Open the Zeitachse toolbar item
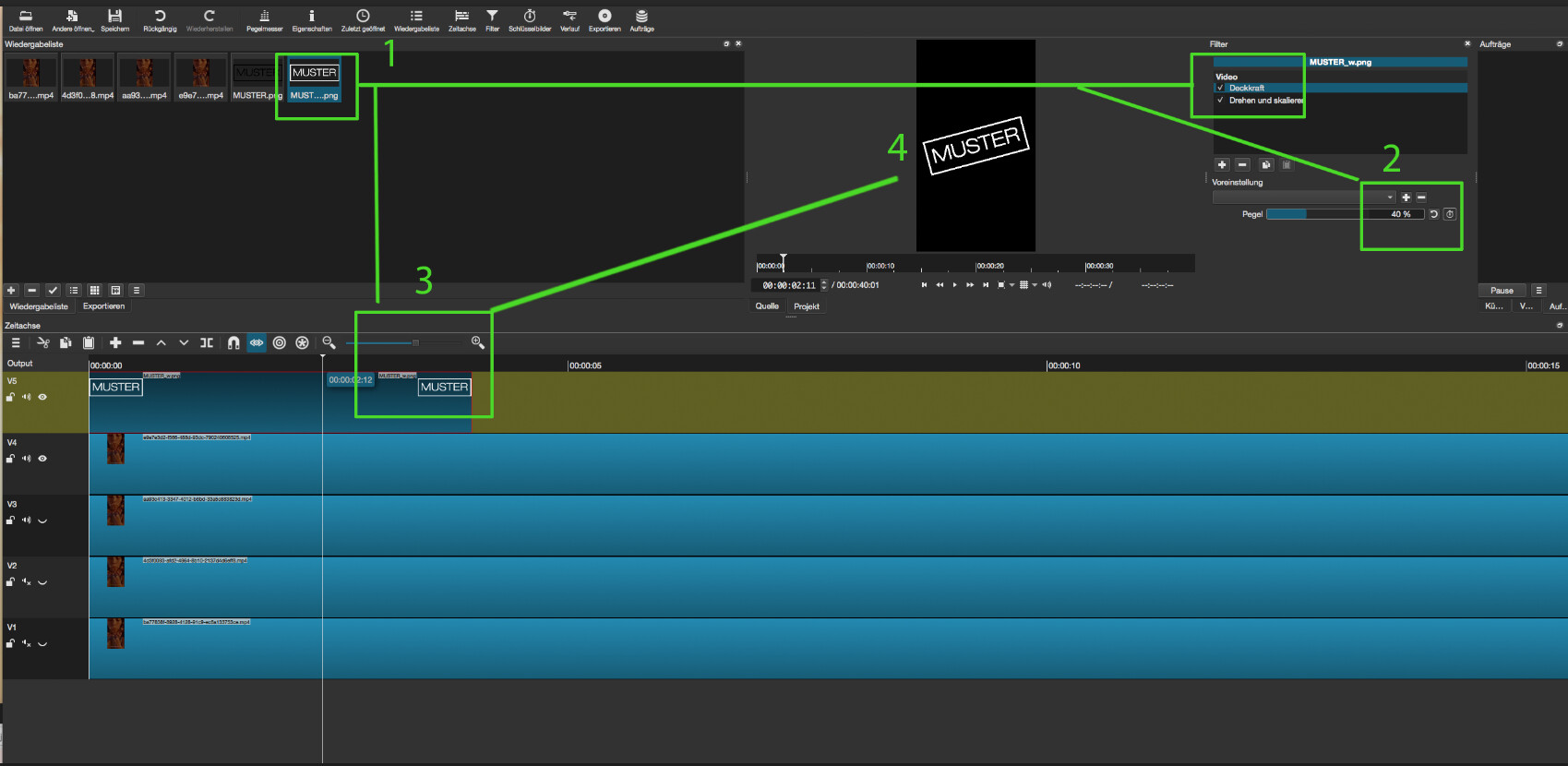This screenshot has width=1568, height=766. click(461, 20)
